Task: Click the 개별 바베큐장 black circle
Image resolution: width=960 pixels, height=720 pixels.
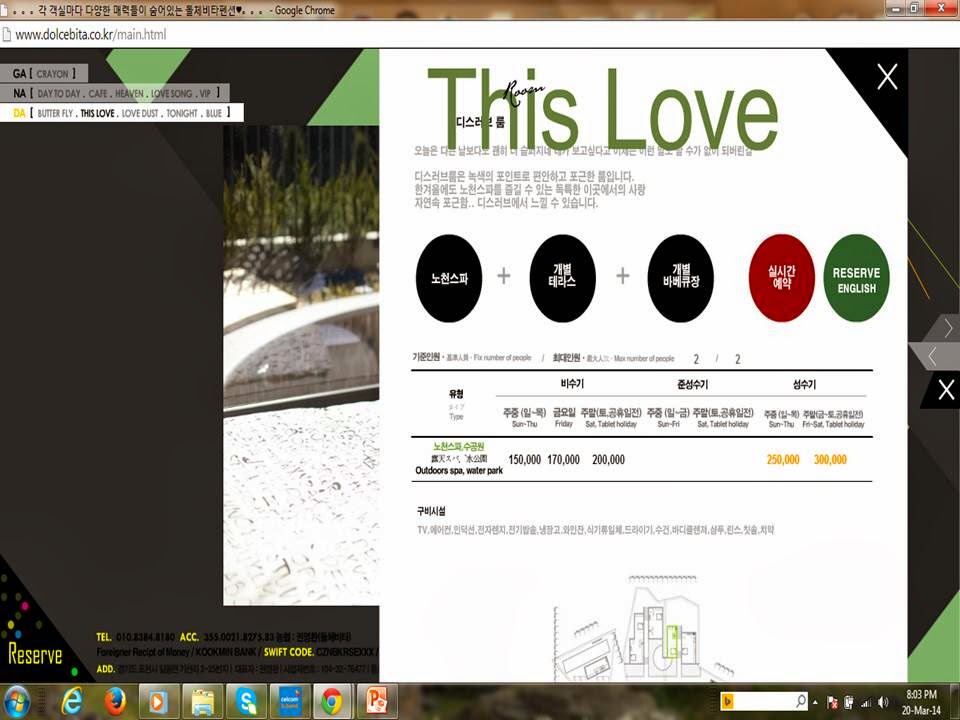Action: pos(681,277)
